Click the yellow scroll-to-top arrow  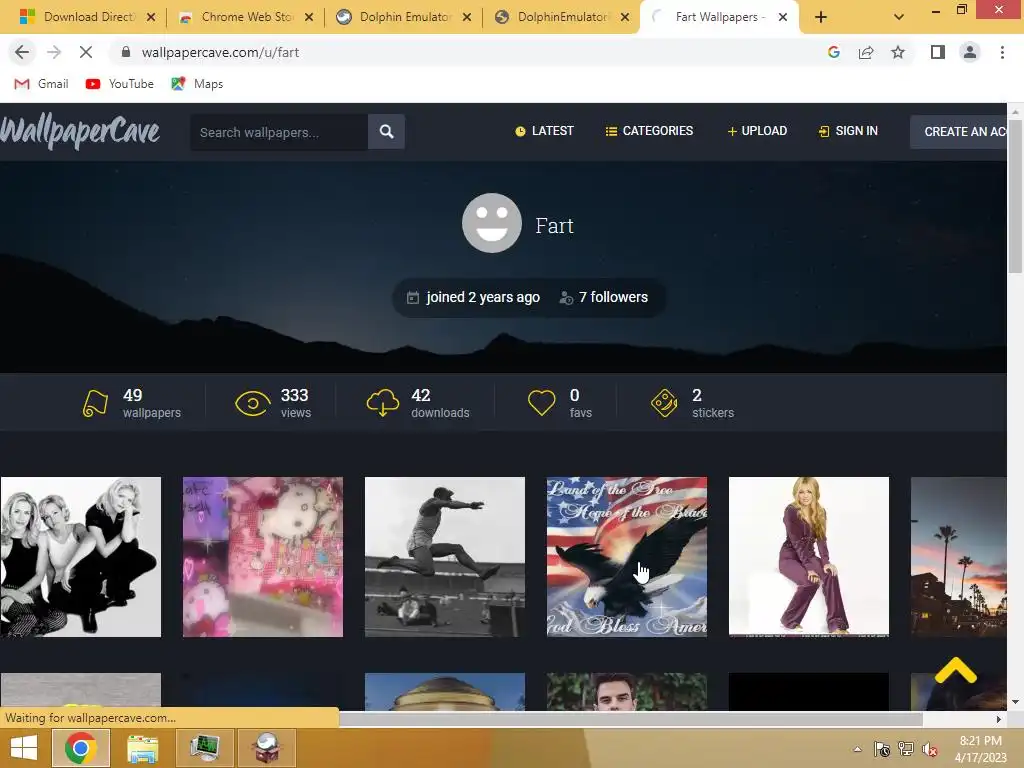tap(955, 670)
